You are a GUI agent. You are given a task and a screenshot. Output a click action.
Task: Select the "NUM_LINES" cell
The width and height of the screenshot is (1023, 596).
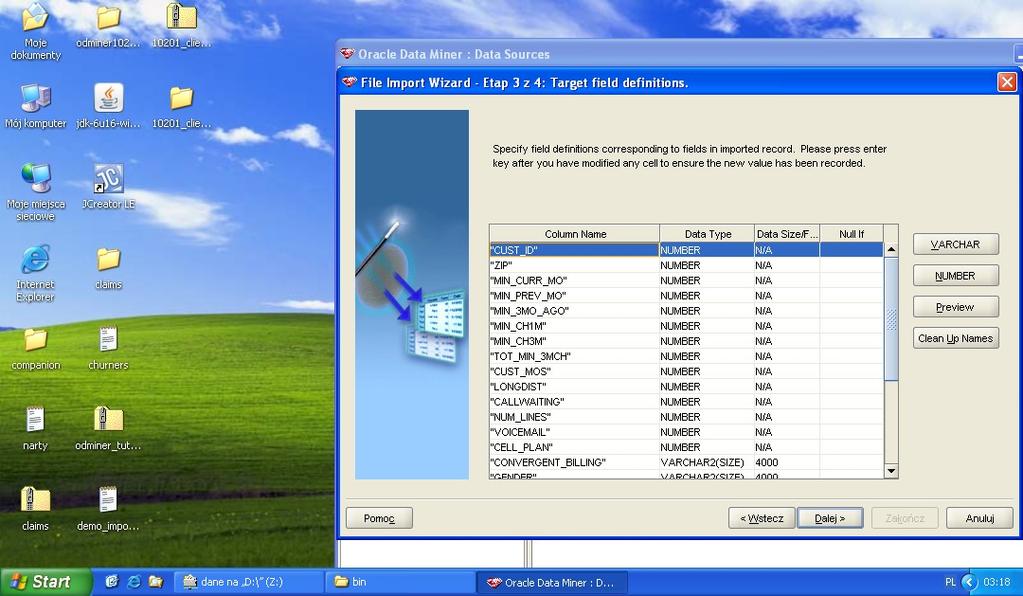pyautogui.click(x=575, y=417)
